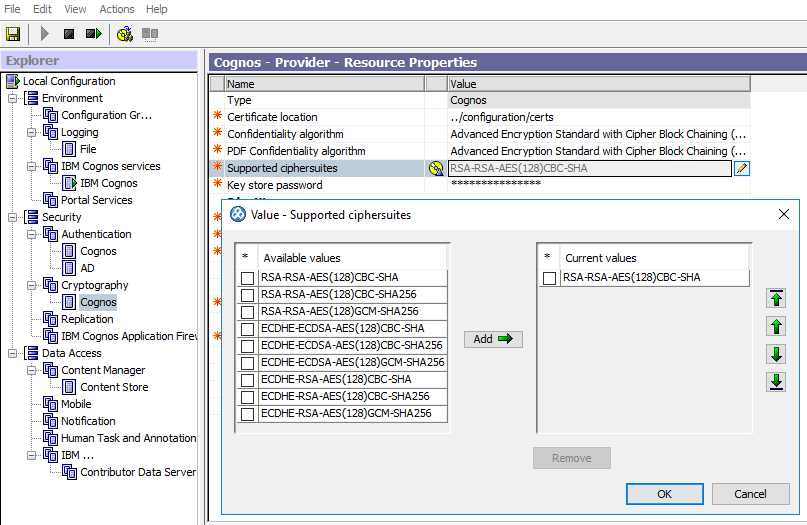Collapse the IBM ... tree node
Screen dimensions: 807x525
tap(31, 455)
